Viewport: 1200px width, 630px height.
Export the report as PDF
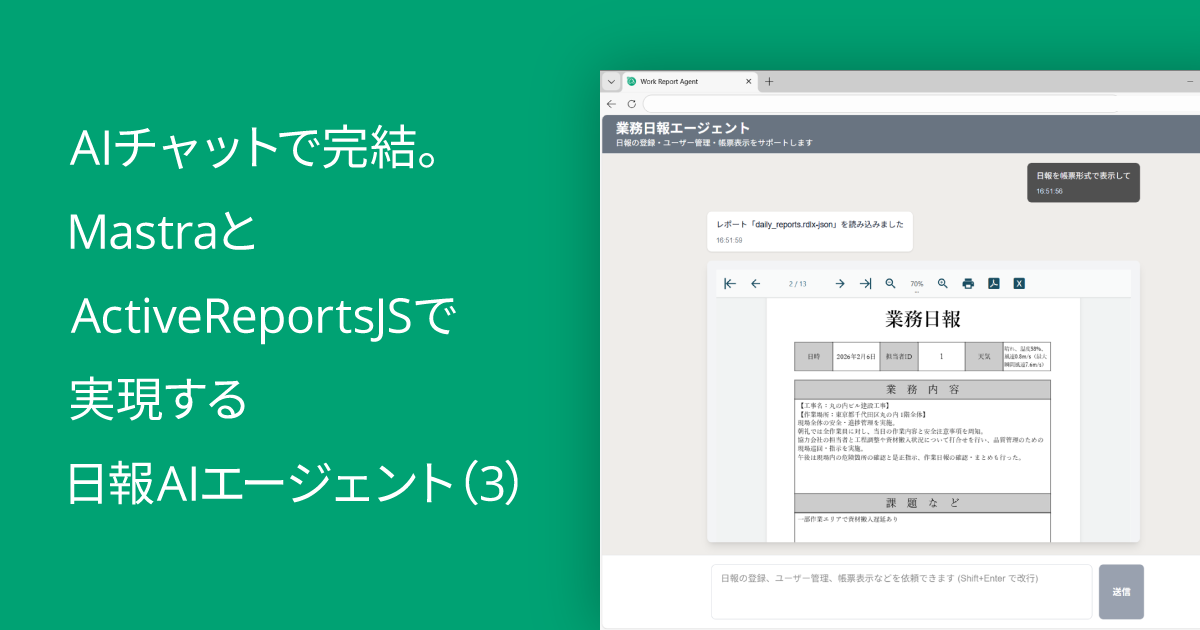pos(994,283)
